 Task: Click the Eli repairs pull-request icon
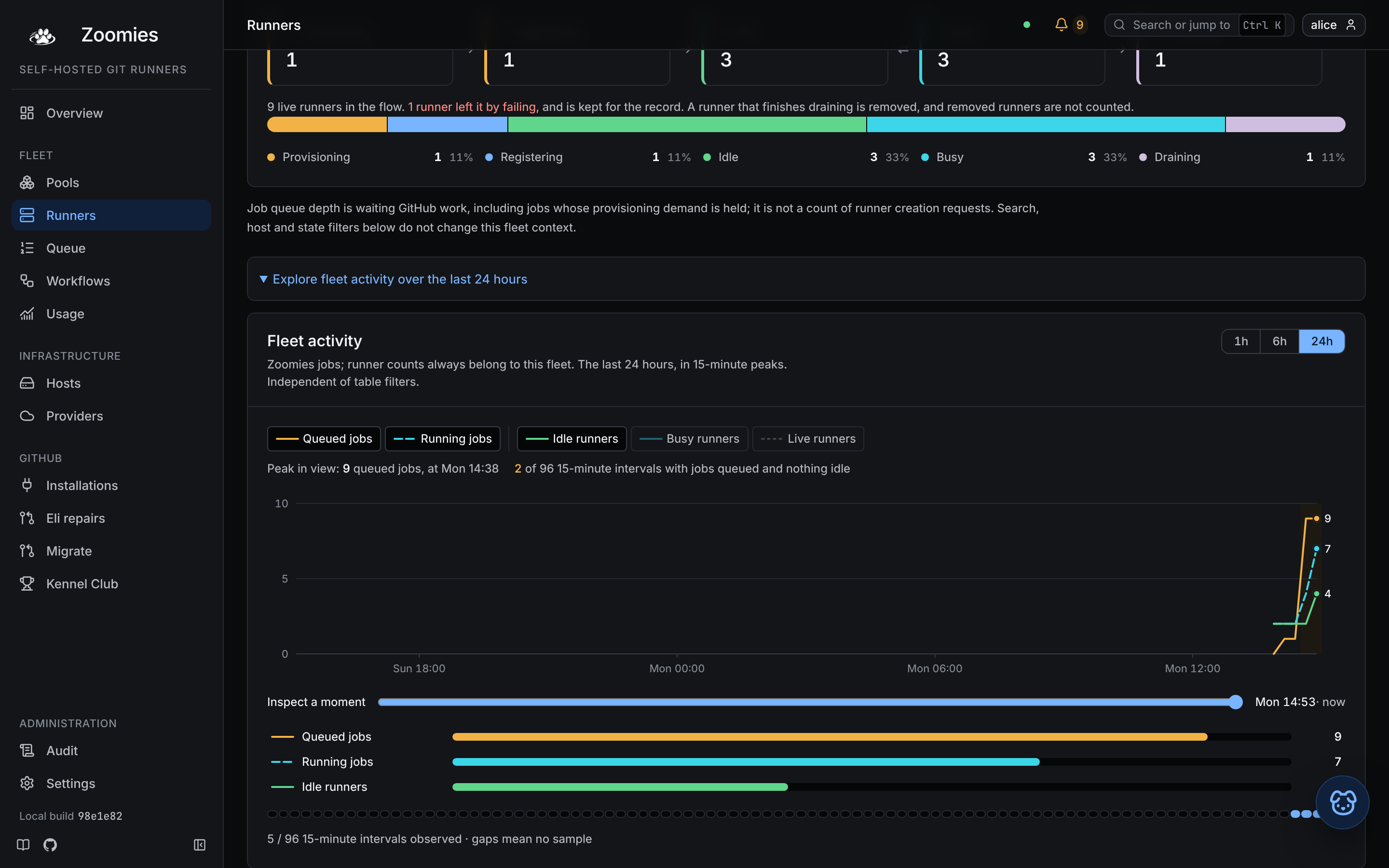[27, 518]
